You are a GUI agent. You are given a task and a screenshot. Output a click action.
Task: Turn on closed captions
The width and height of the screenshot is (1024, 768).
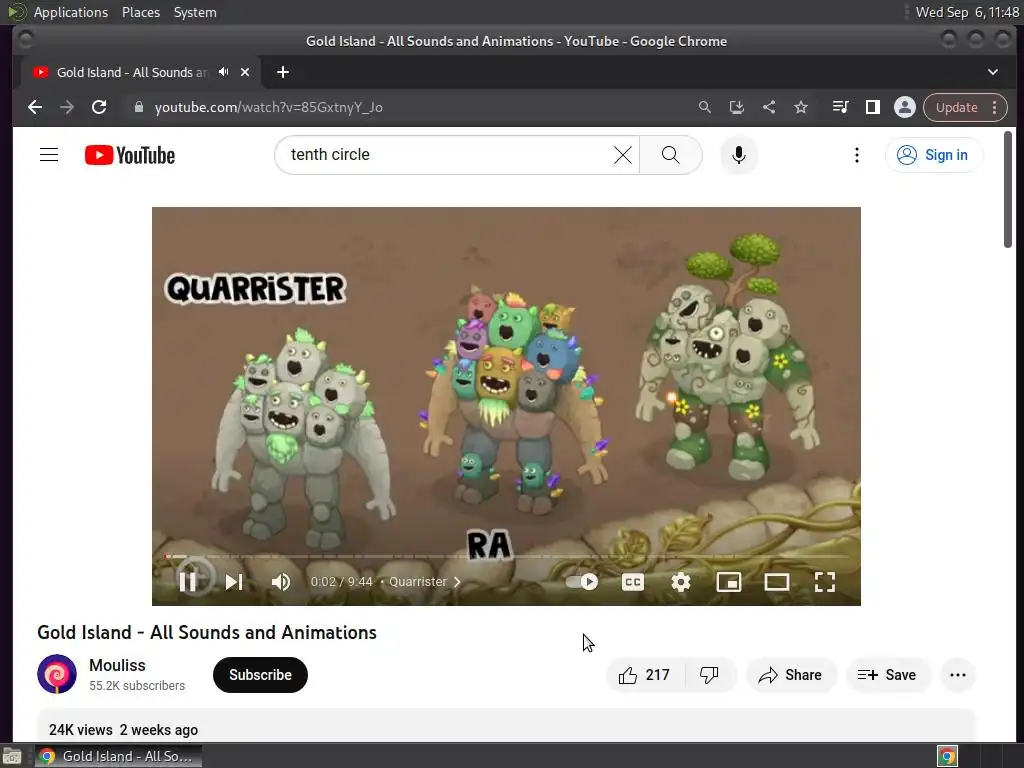[632, 581]
